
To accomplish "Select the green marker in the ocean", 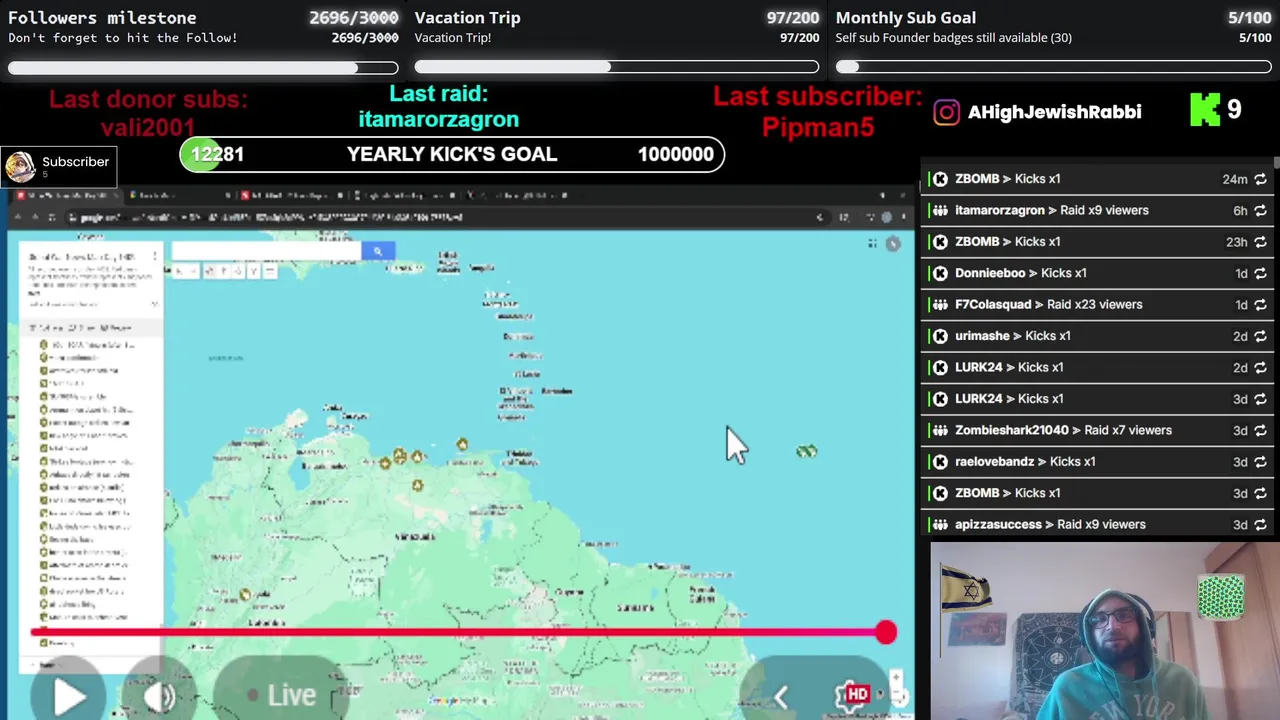I will pos(806,452).
